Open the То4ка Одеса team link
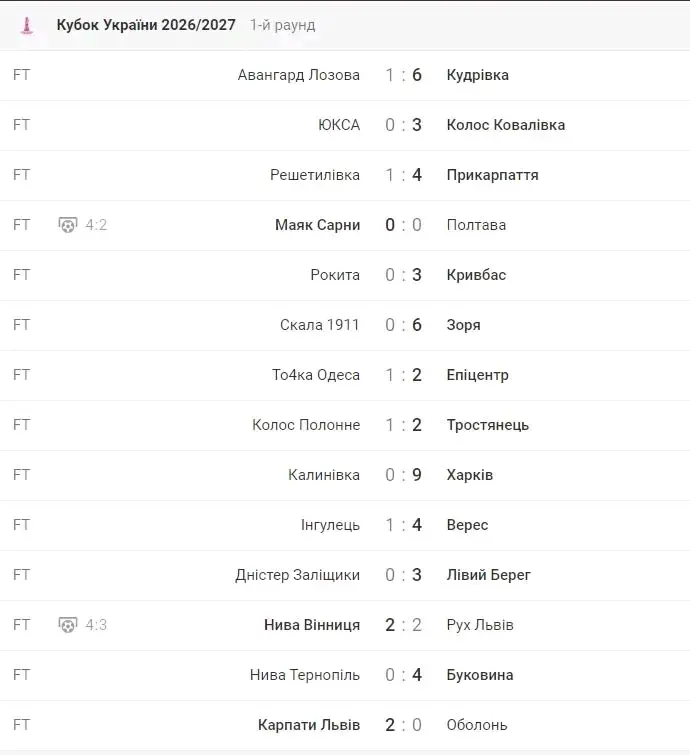The height and width of the screenshot is (755, 690). tap(316, 375)
